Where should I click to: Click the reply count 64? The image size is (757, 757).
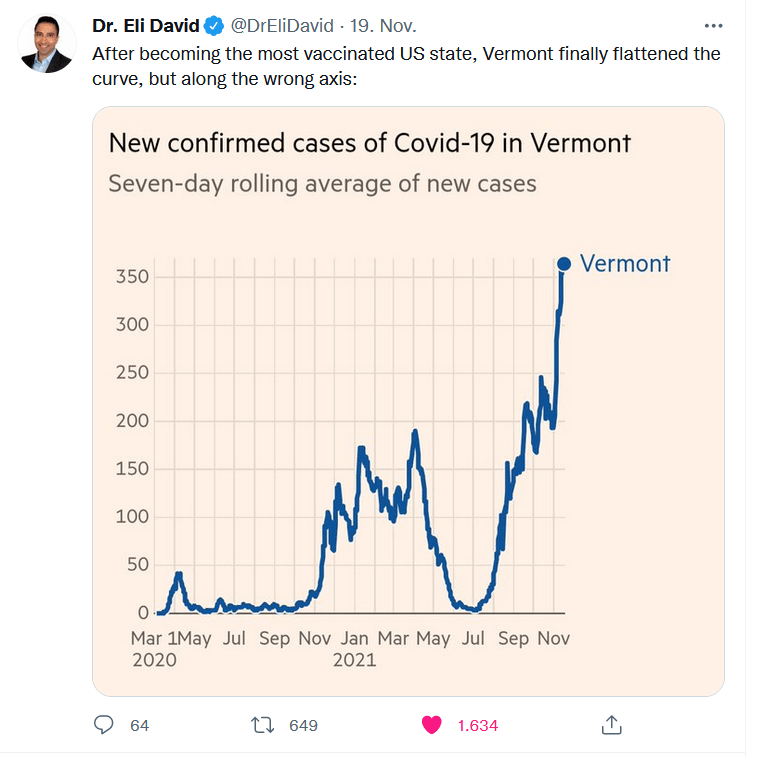click(139, 726)
